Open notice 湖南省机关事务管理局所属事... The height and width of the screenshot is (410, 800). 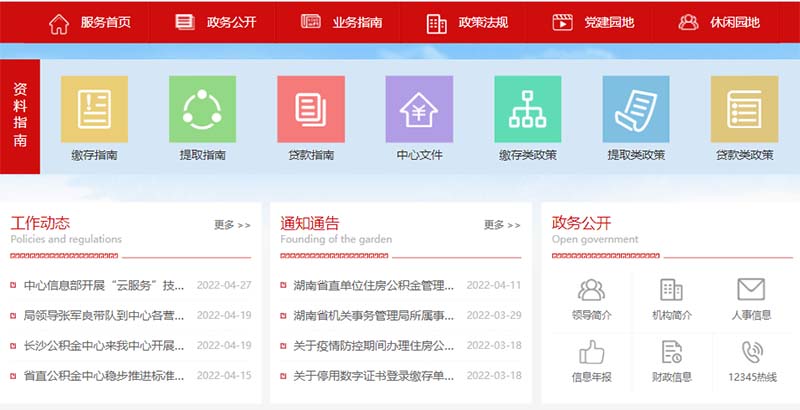tap(373, 315)
